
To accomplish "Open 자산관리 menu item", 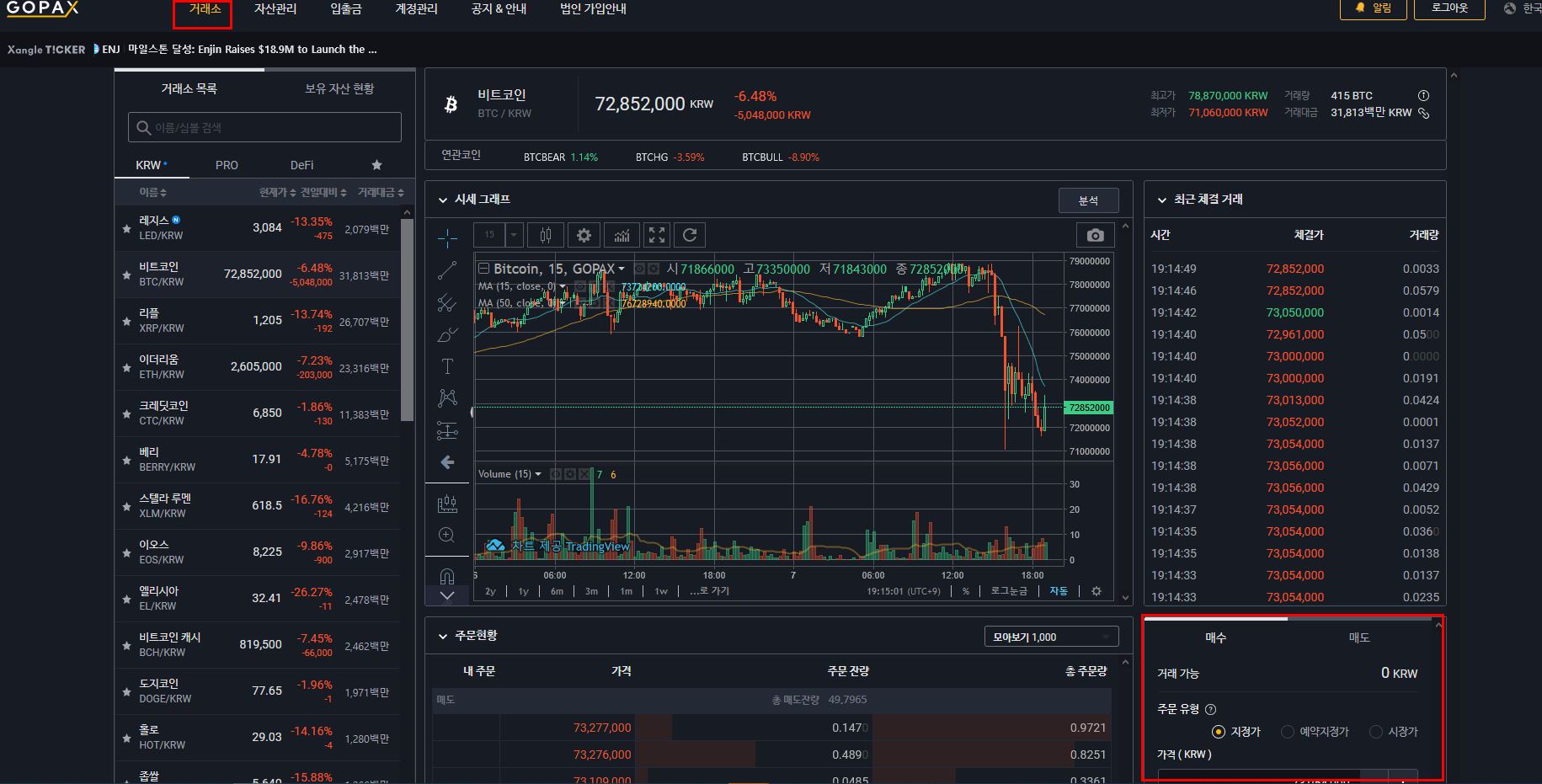I will tap(275, 8).
